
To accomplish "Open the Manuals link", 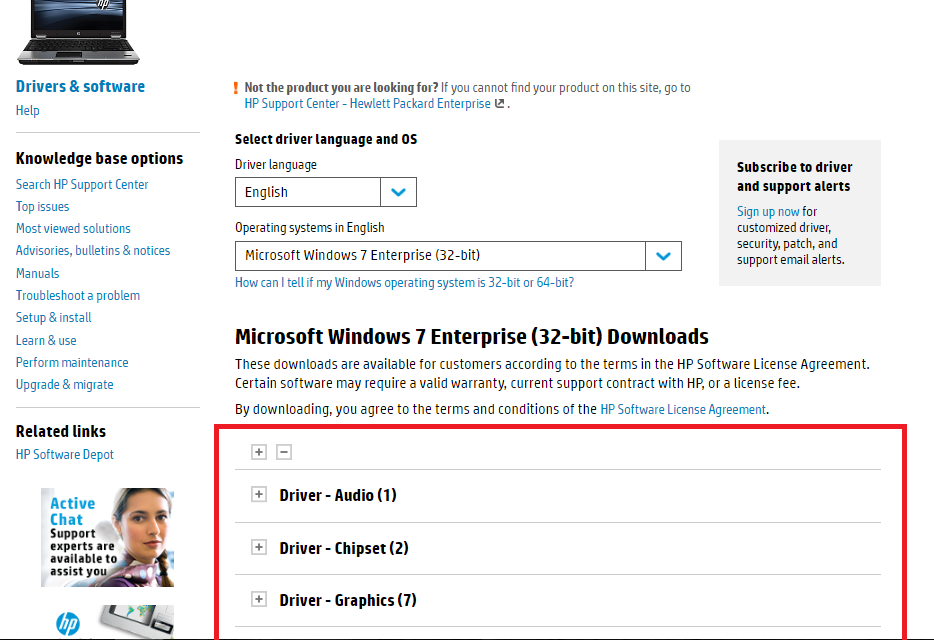I will tap(38, 274).
